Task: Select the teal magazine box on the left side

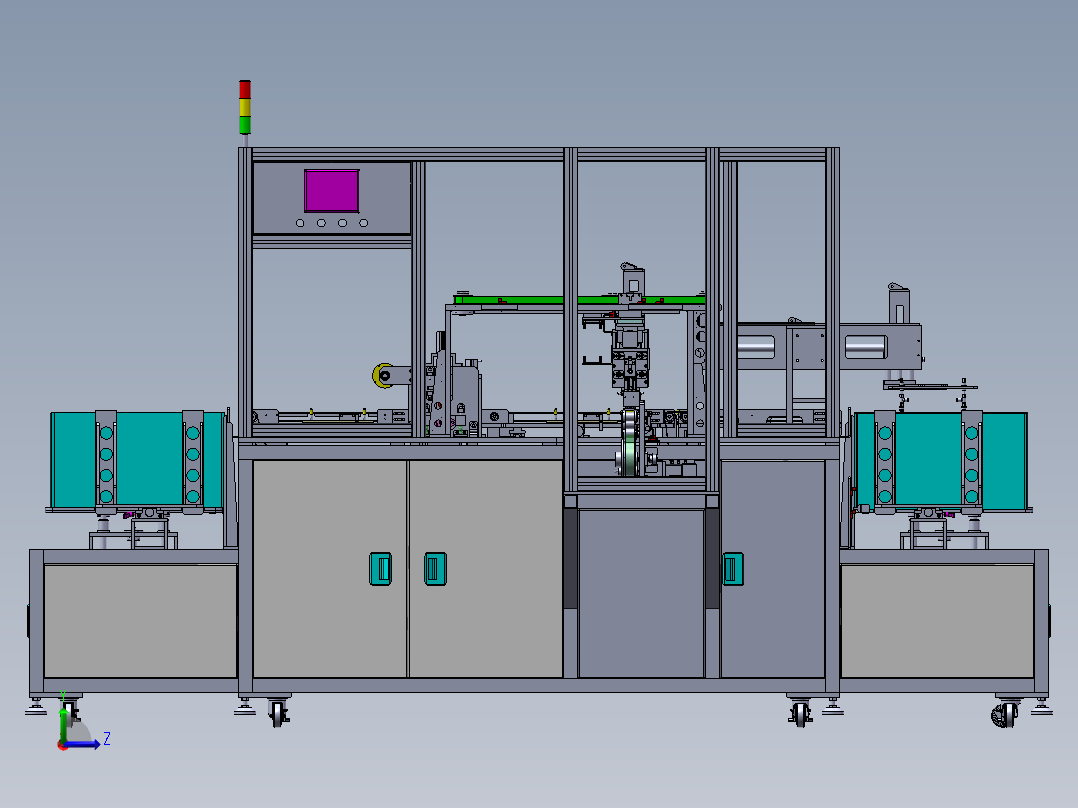Action: (x=138, y=460)
